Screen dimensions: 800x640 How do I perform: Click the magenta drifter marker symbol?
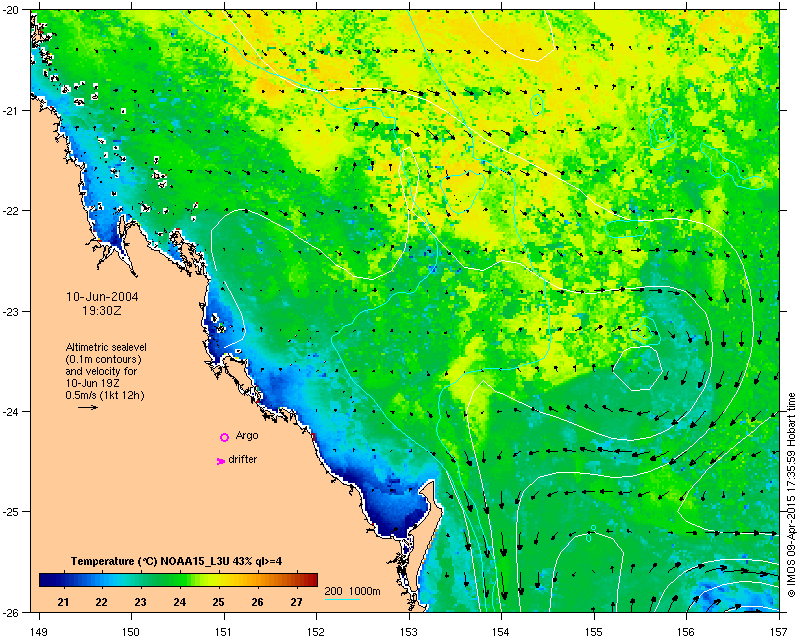click(x=220, y=461)
